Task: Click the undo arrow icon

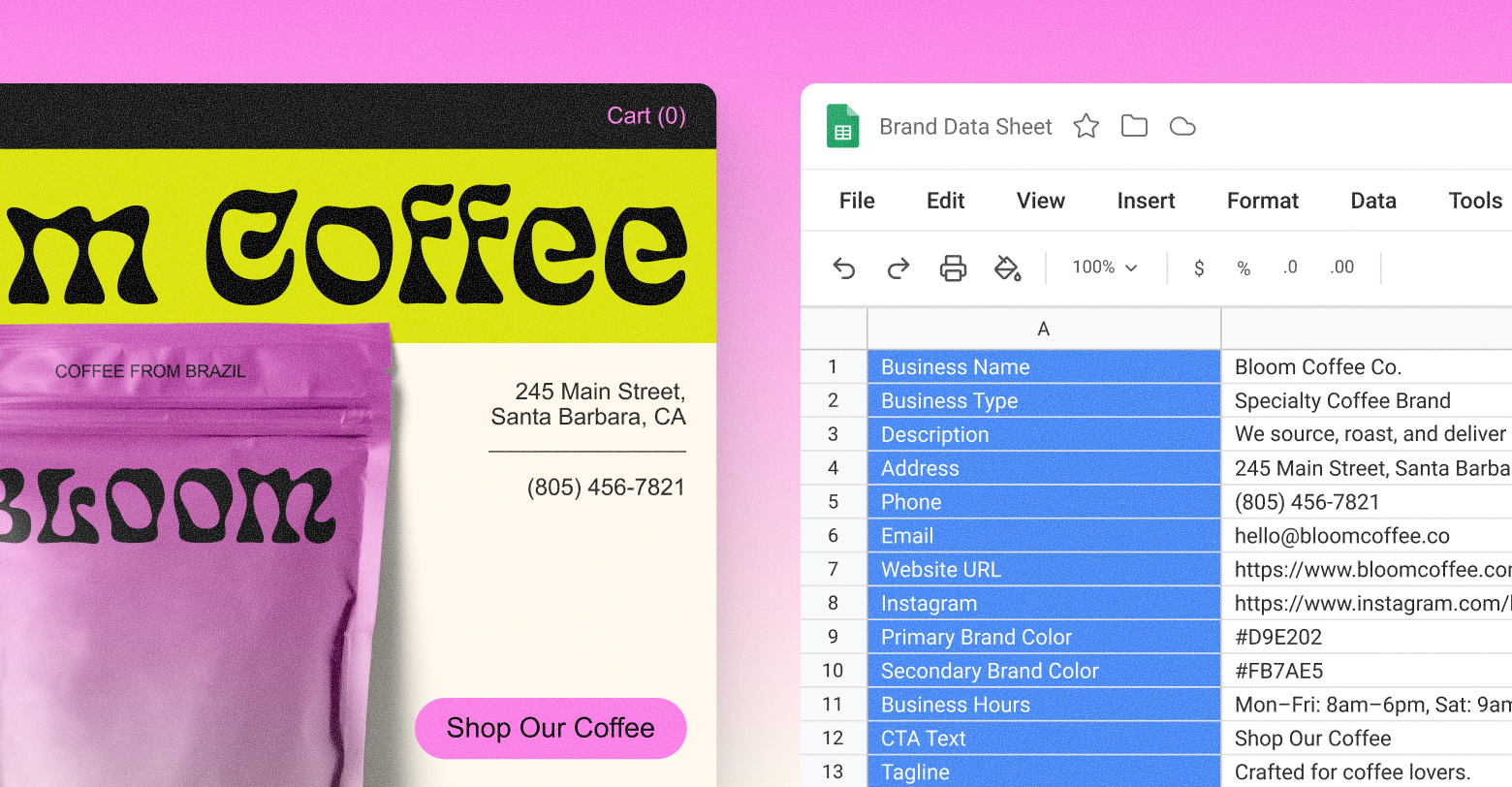Action: click(844, 268)
